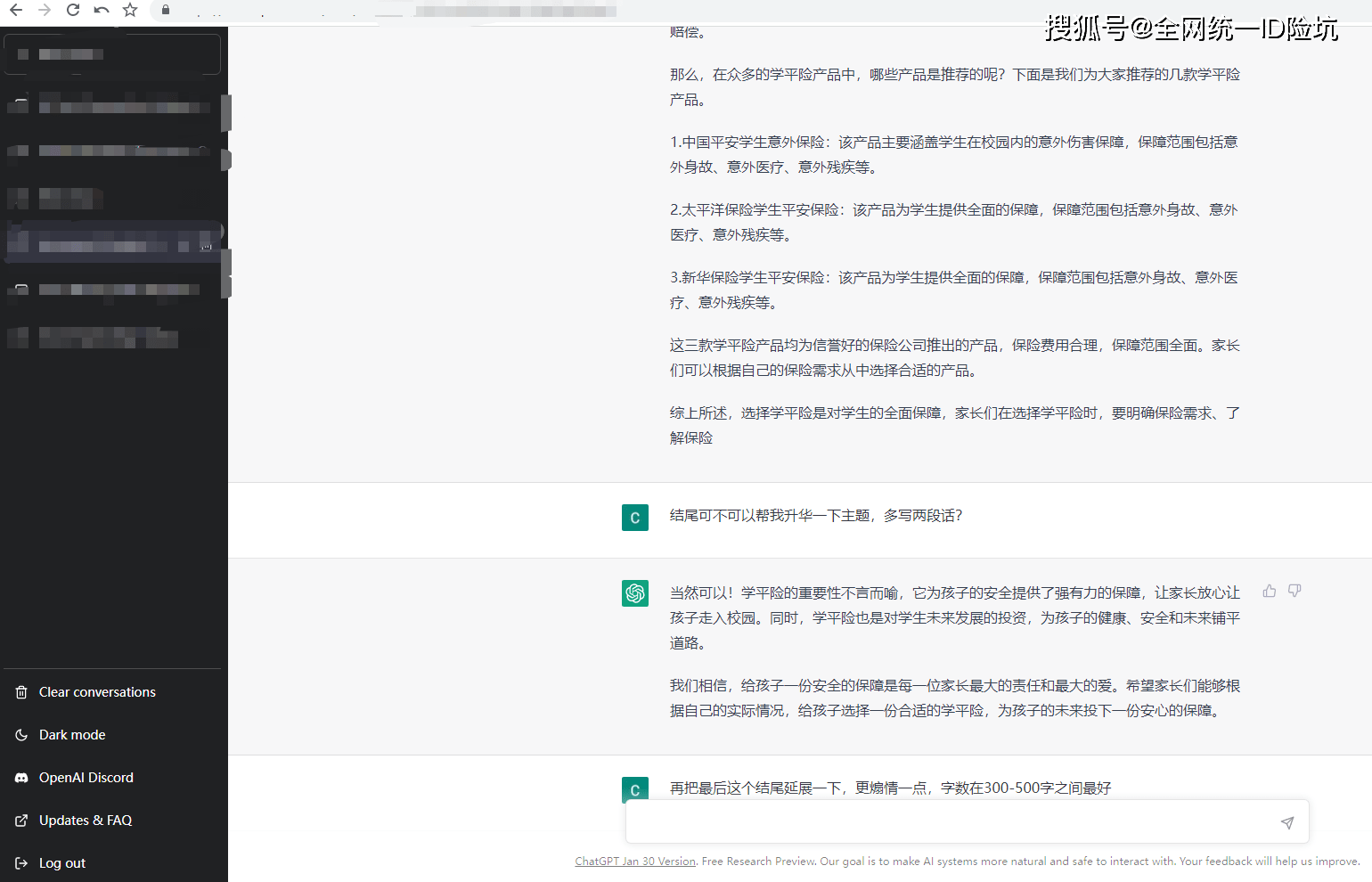Click the padlock icon in the address bar
Image resolution: width=1372 pixels, height=882 pixels.
[x=166, y=11]
